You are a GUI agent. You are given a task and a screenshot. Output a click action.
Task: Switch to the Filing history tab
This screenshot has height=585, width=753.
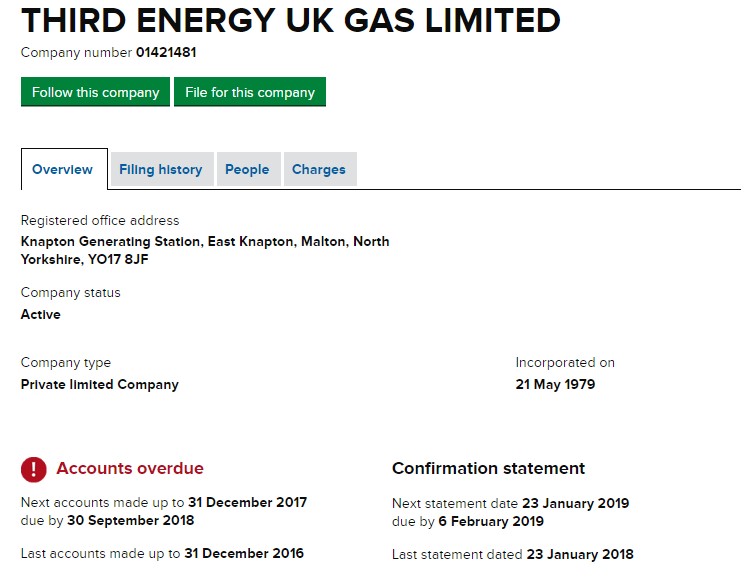(160, 170)
